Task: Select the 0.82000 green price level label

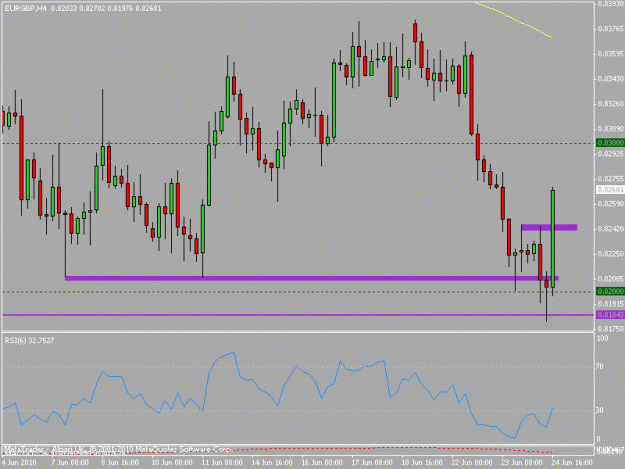Action: (610, 291)
